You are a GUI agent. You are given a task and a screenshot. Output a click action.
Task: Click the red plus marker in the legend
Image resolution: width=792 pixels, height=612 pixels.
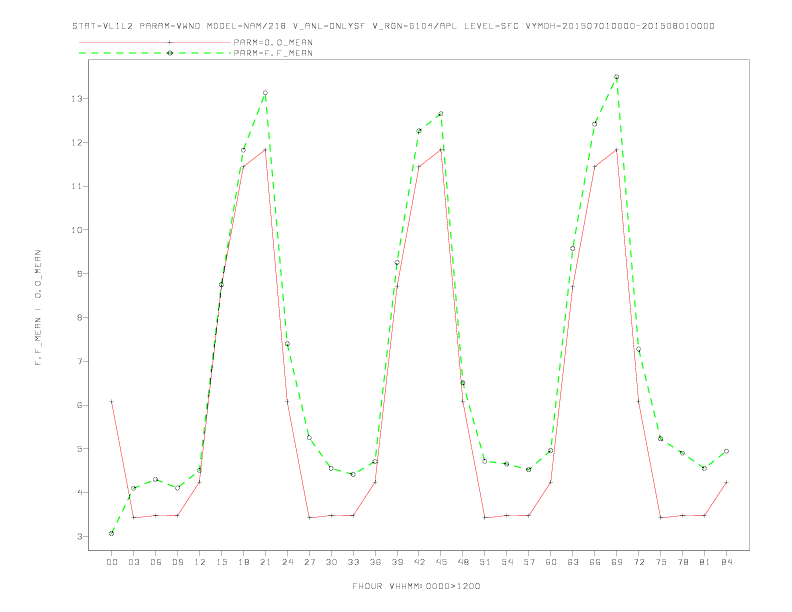point(170,42)
